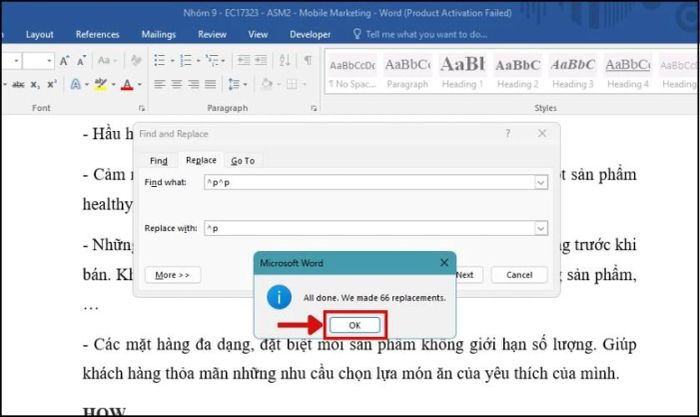Align text right
This screenshot has height=417, width=700.
(193, 84)
